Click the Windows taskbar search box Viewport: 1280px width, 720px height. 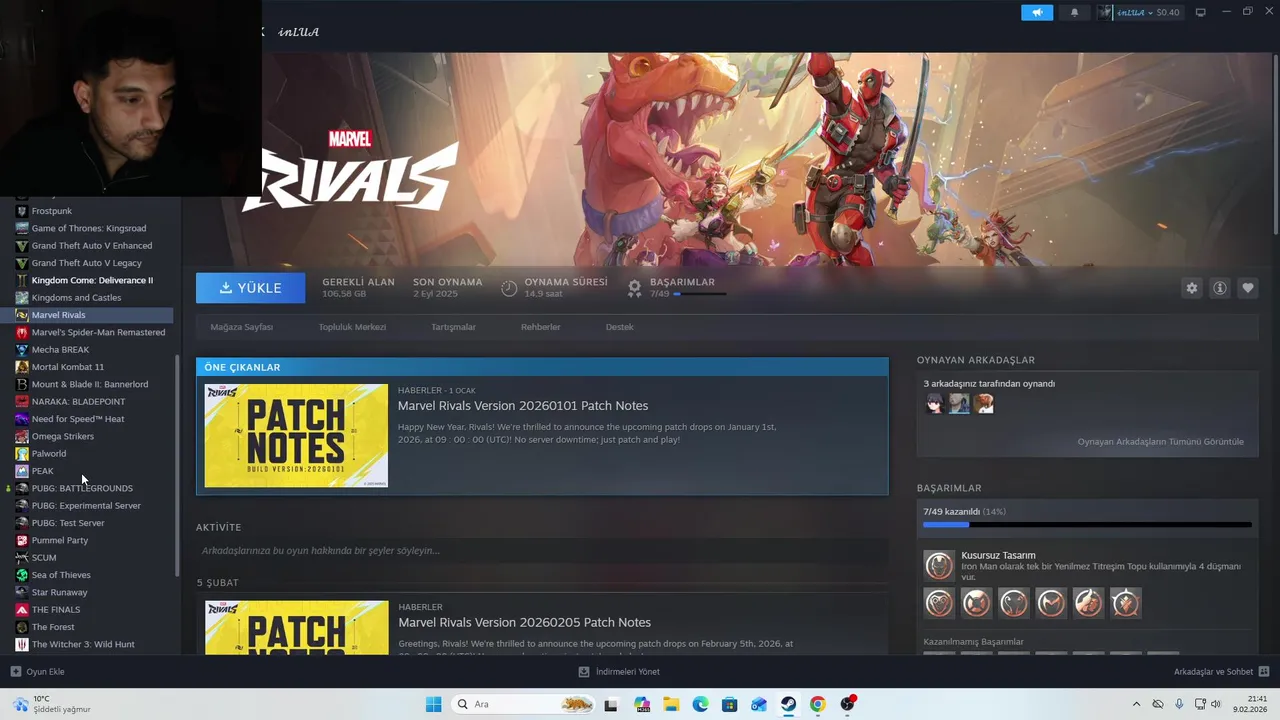pyautogui.click(x=522, y=704)
